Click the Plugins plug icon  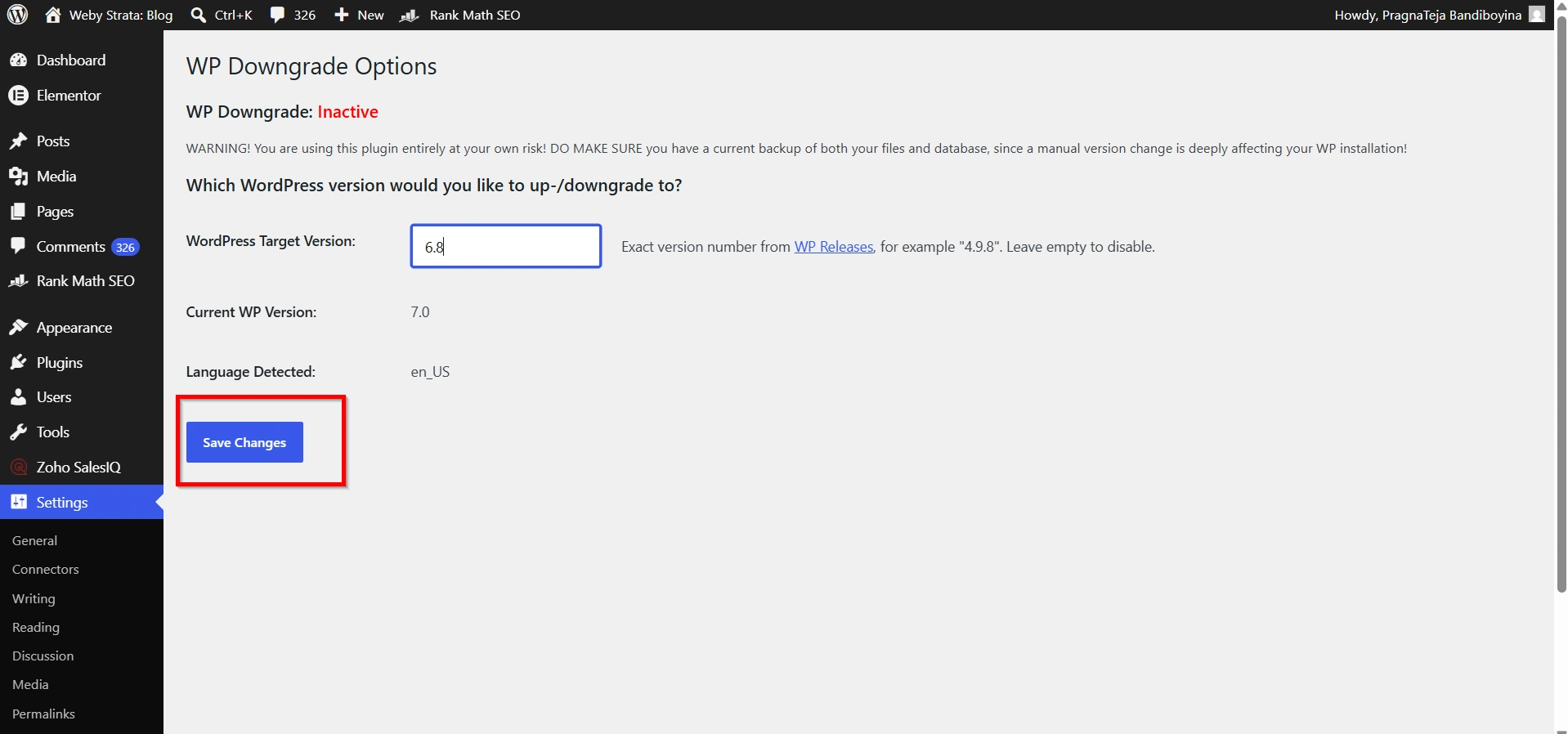(x=18, y=362)
